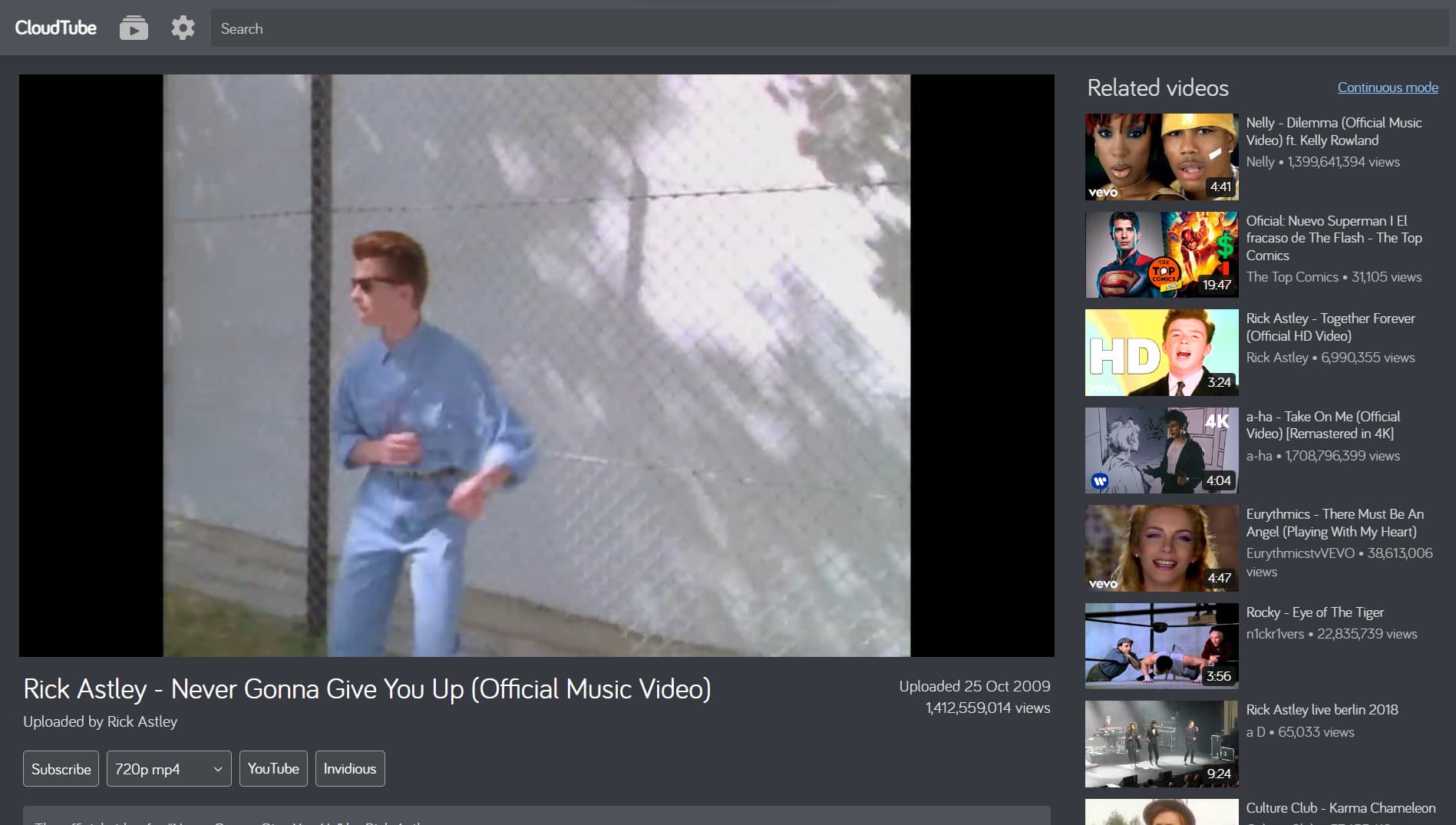Click the Subscribe button

61,769
